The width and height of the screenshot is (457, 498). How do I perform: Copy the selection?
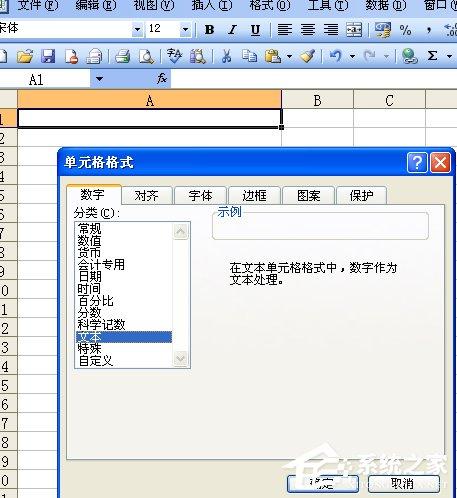(249, 56)
